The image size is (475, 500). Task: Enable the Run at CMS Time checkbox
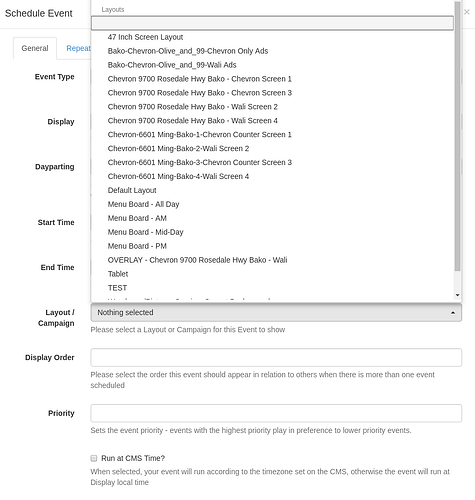point(94,458)
